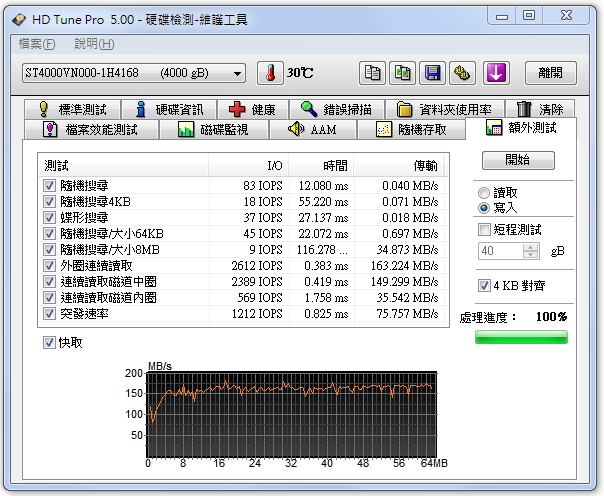Open the 健康 tab with red cross

click(252, 110)
